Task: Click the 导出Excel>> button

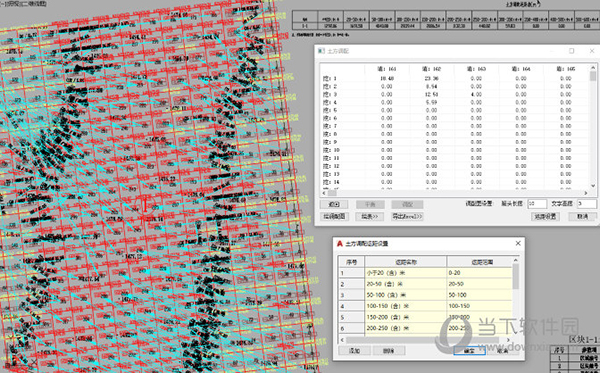Action: [x=407, y=217]
